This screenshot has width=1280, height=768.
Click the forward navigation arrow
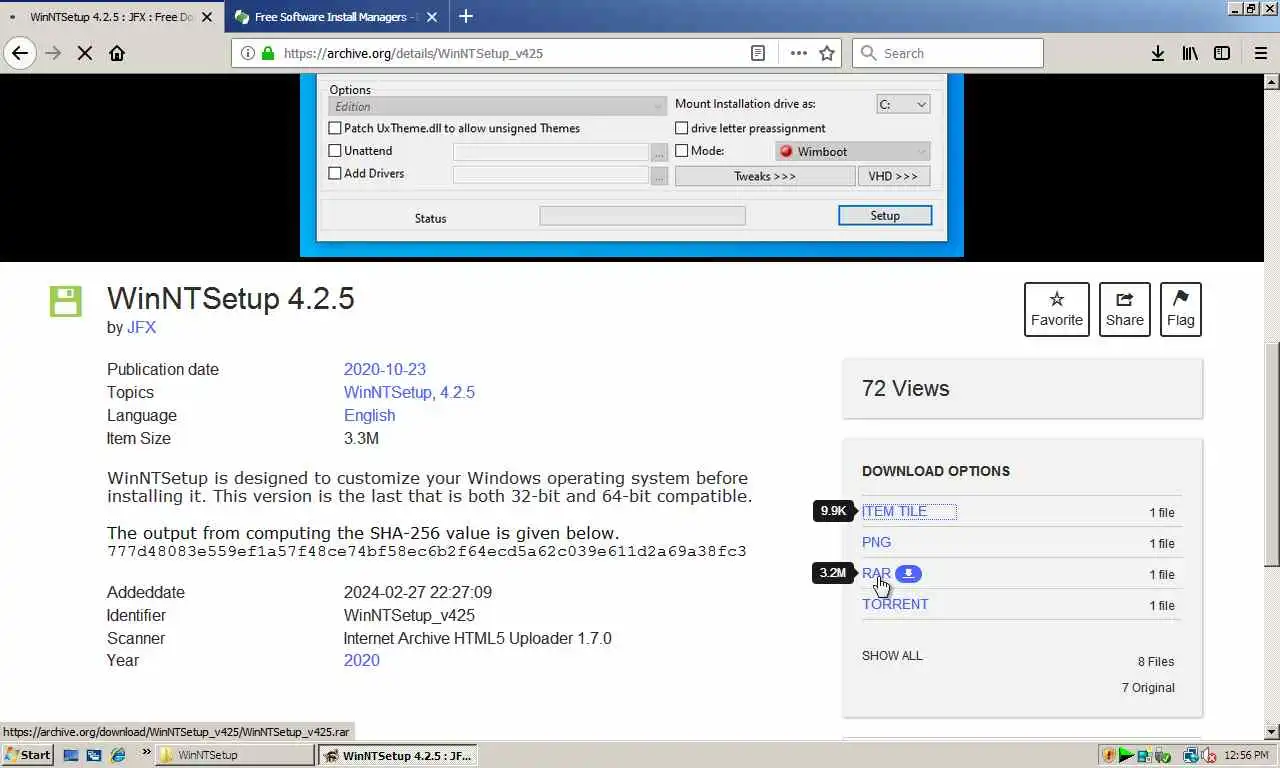coord(53,53)
